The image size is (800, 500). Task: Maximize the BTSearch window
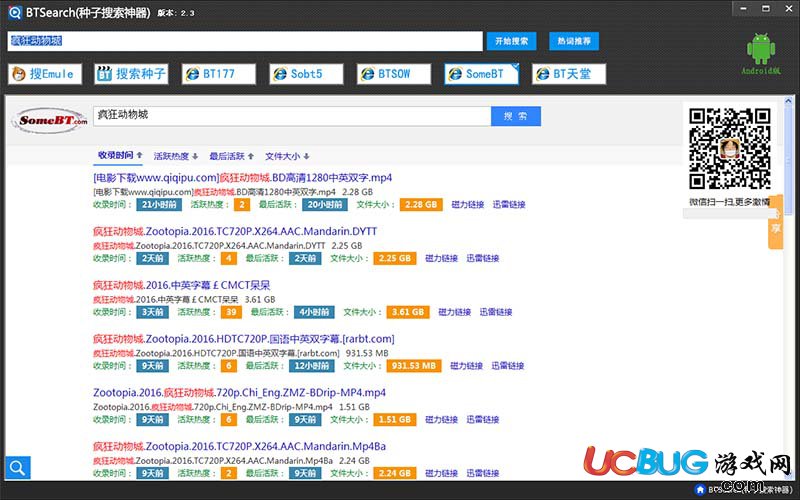pos(766,9)
